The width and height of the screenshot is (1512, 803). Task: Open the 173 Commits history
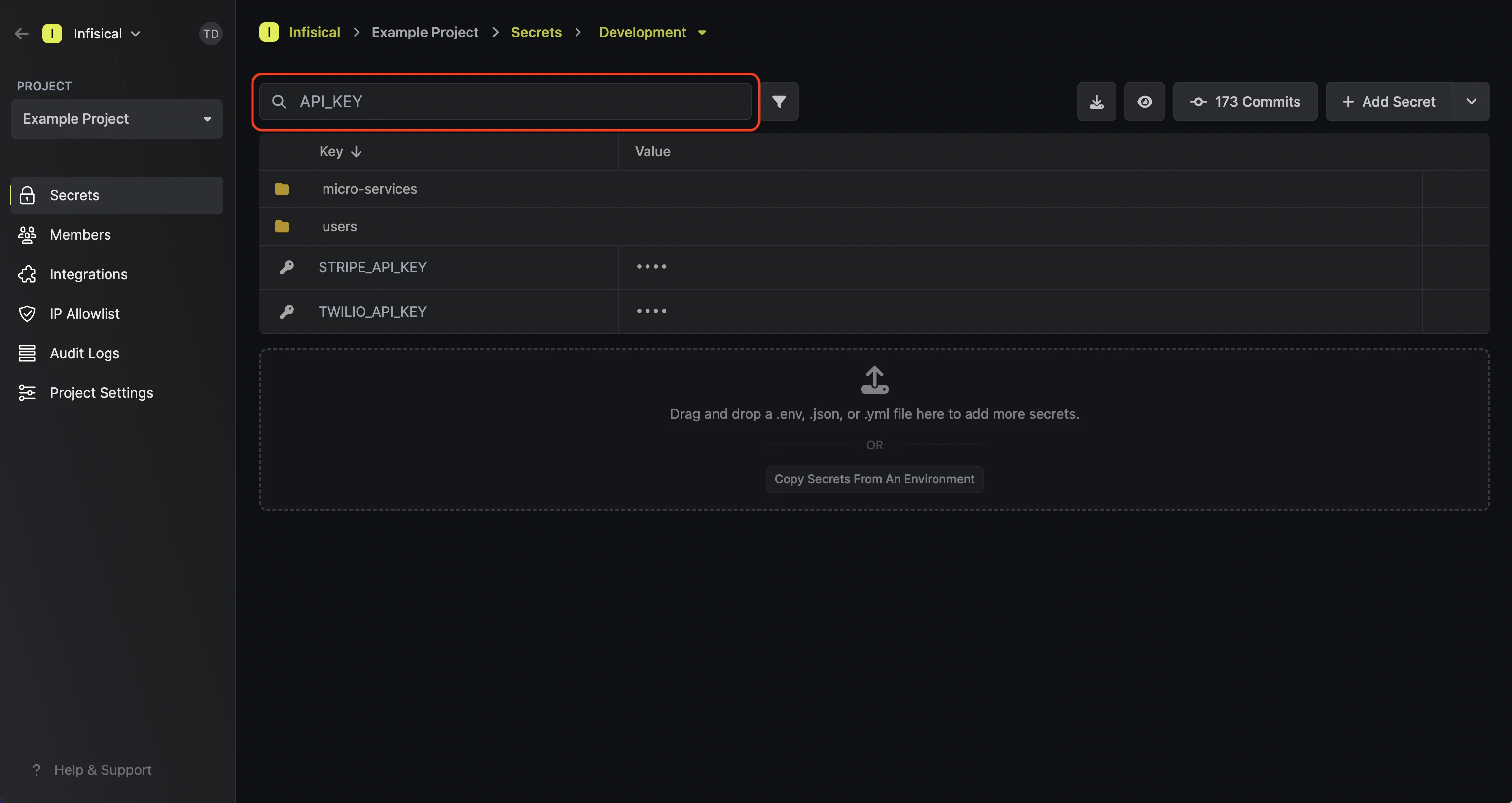1245,102
